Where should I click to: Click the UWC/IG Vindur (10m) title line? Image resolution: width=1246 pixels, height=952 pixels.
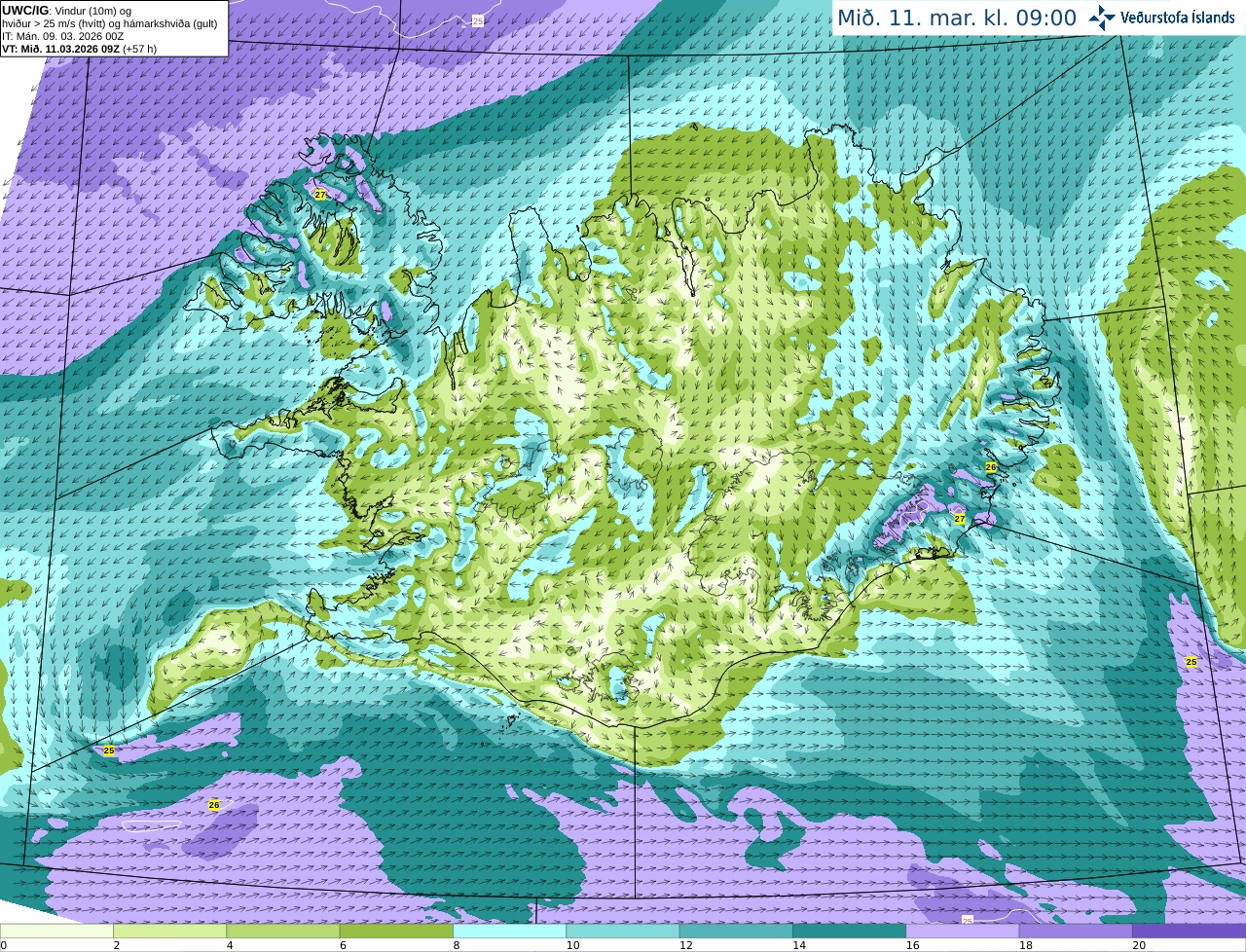click(66, 11)
